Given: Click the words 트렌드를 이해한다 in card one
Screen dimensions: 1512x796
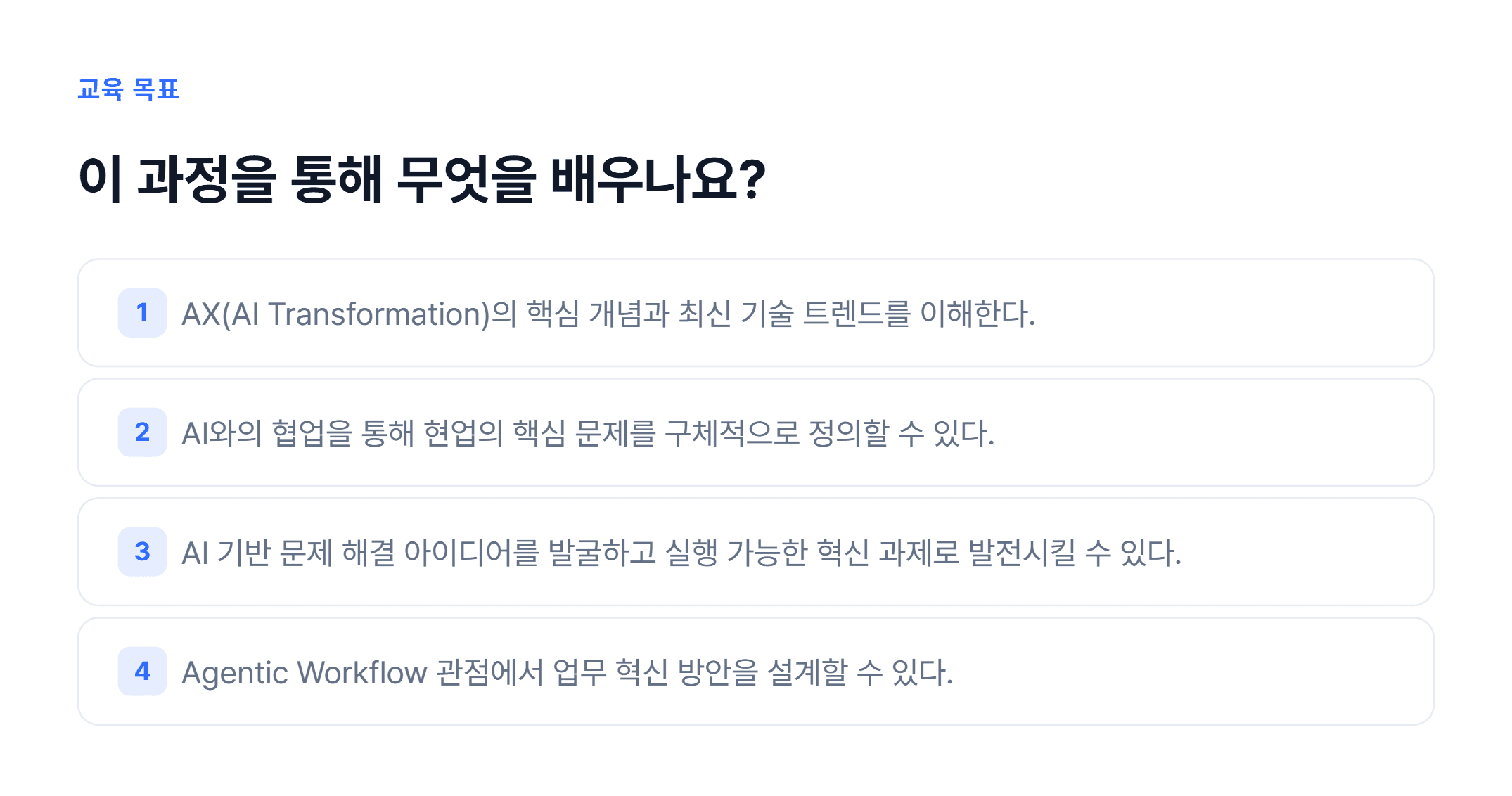Looking at the screenshot, I should point(919,314).
